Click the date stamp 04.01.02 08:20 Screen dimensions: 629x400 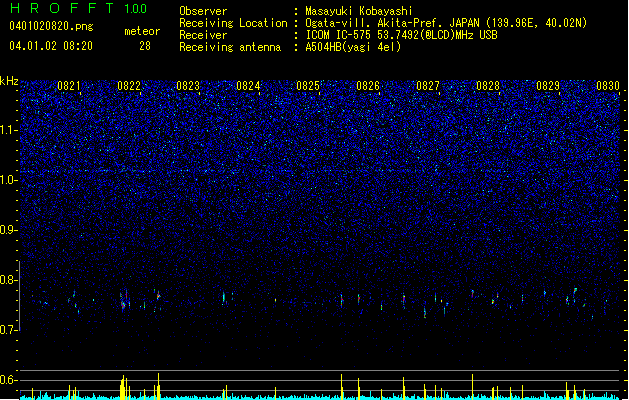coord(51,46)
